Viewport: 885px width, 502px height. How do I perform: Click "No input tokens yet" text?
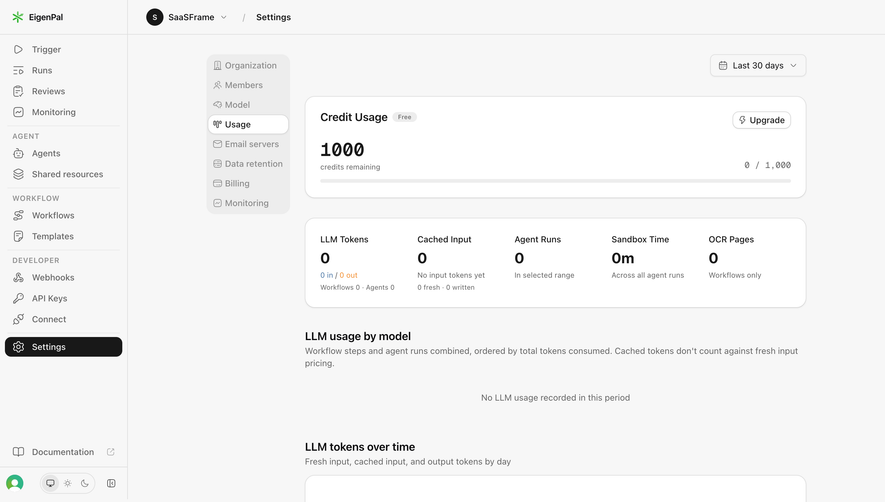pos(451,275)
